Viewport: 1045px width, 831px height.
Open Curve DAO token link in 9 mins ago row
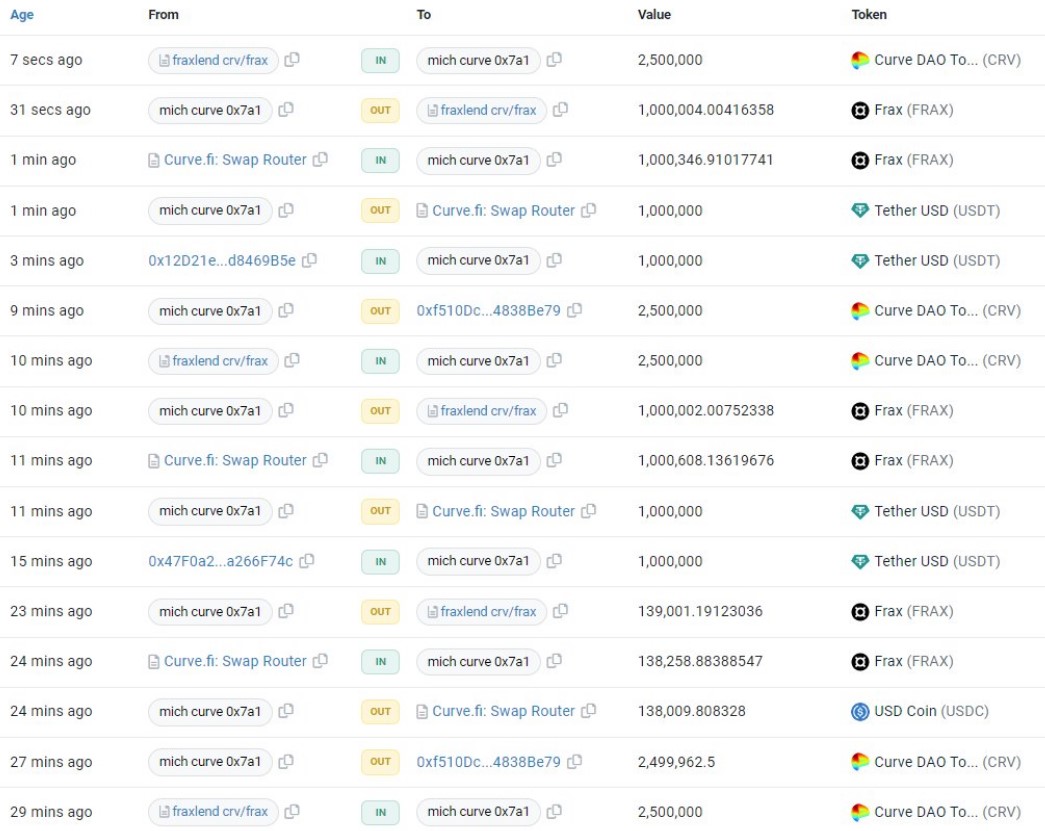(947, 311)
